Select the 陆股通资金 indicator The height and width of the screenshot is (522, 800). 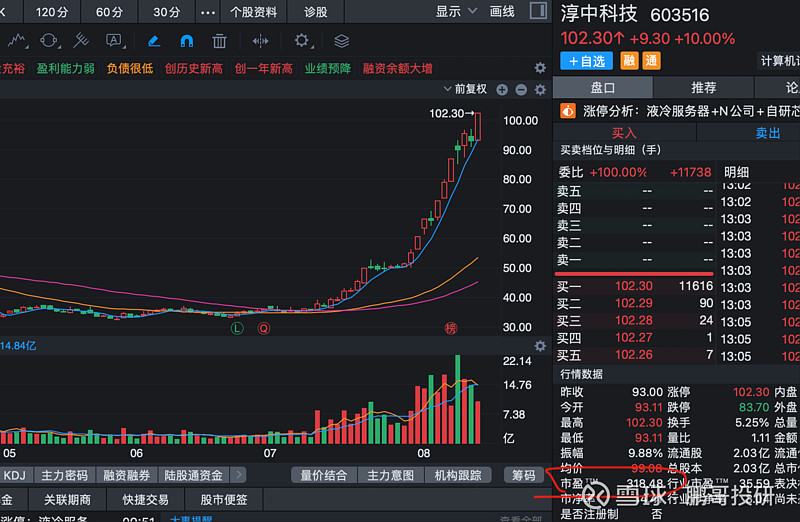pos(193,475)
